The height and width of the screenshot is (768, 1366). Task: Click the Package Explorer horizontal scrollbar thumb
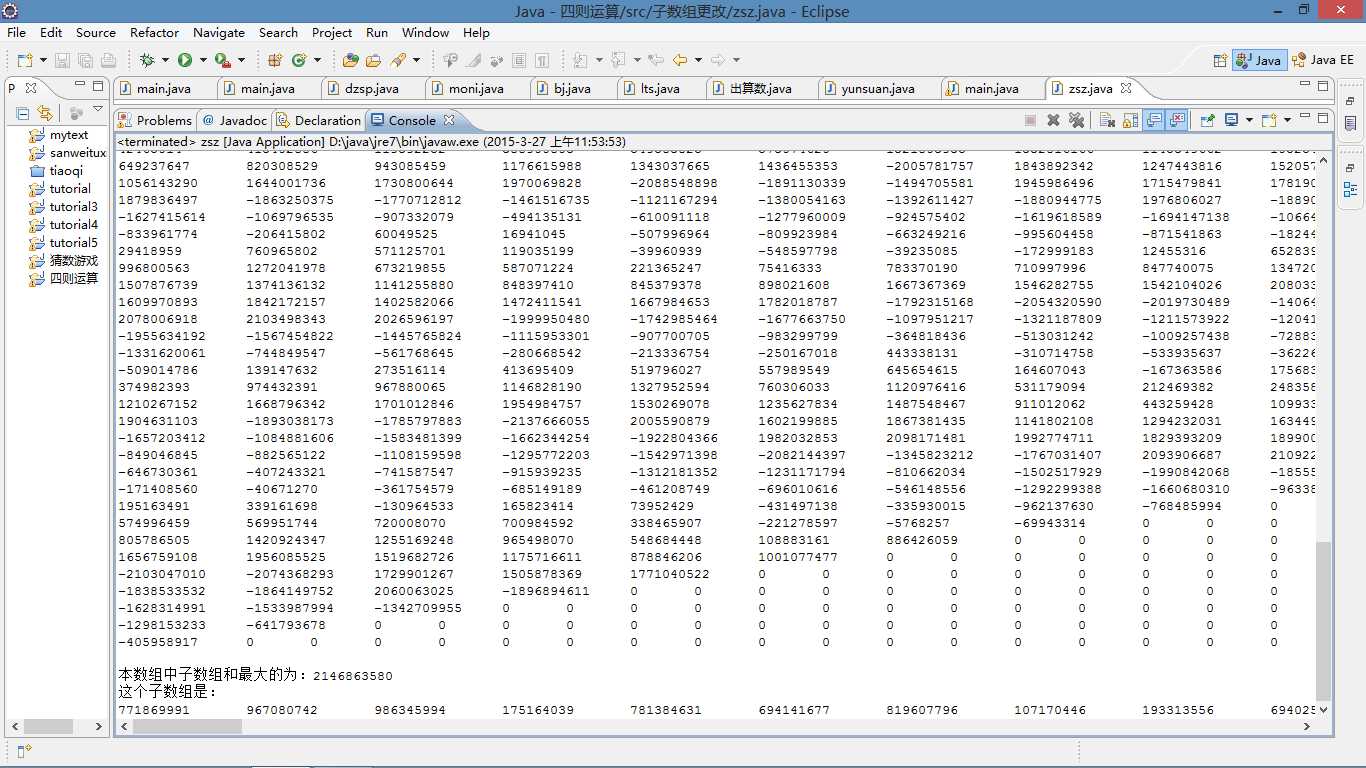tap(49, 727)
